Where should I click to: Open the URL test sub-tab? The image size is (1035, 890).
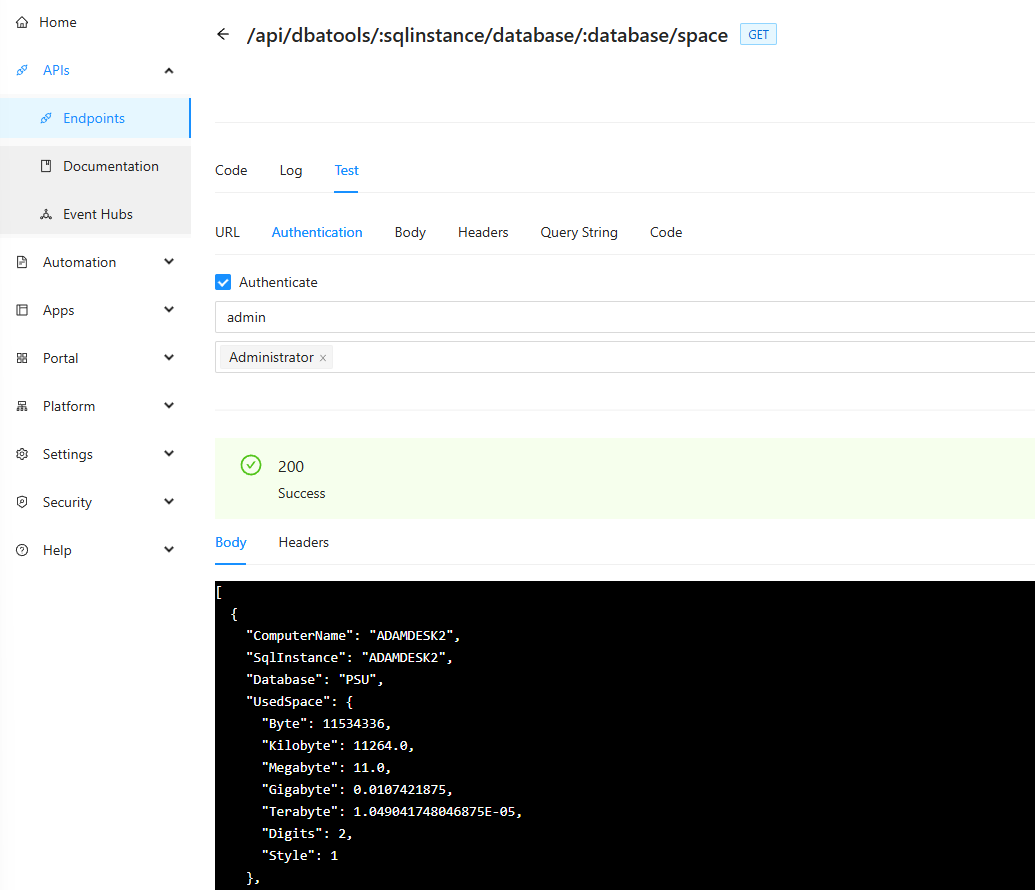227,232
